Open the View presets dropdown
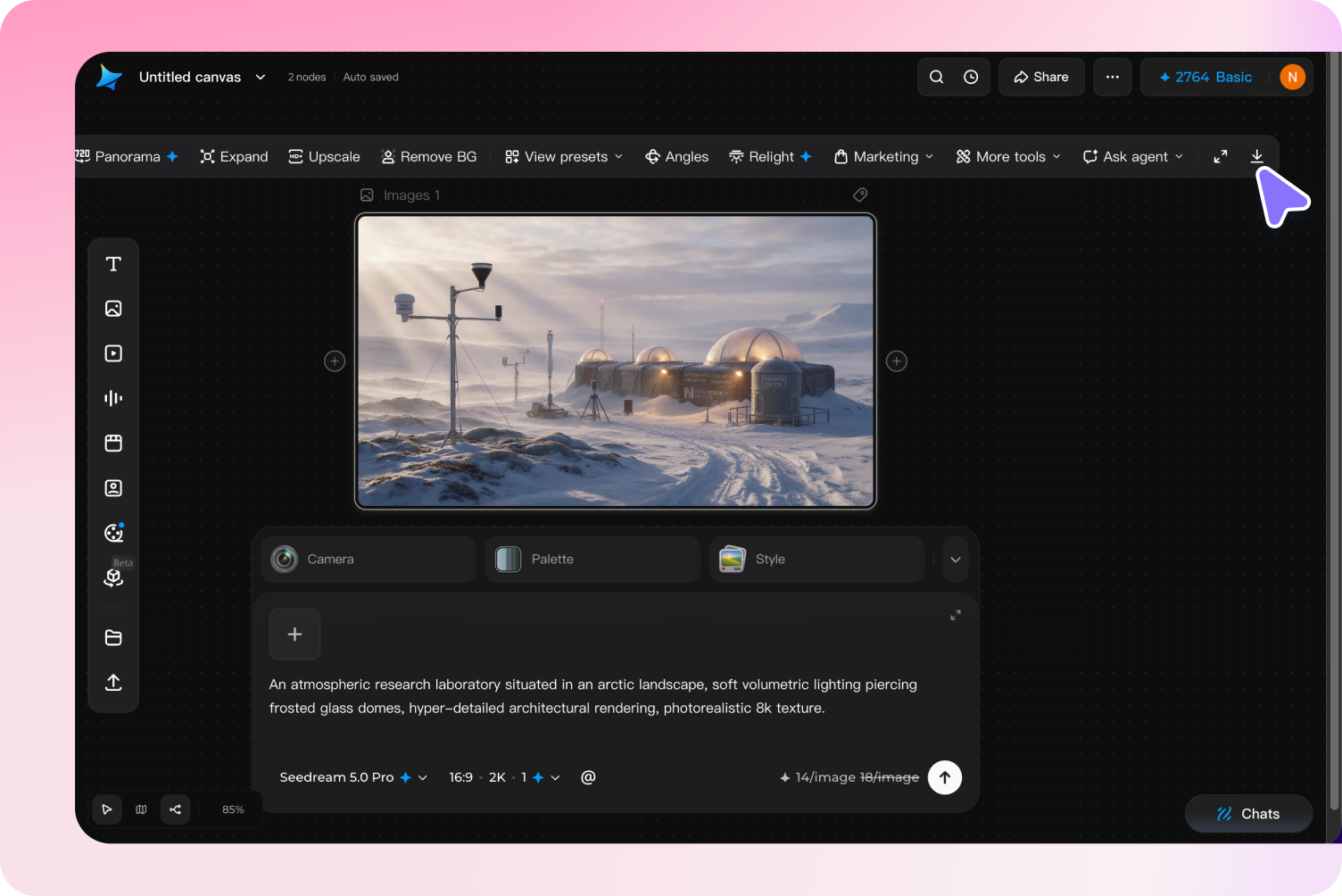Viewport: 1342px width, 896px height. coord(564,156)
